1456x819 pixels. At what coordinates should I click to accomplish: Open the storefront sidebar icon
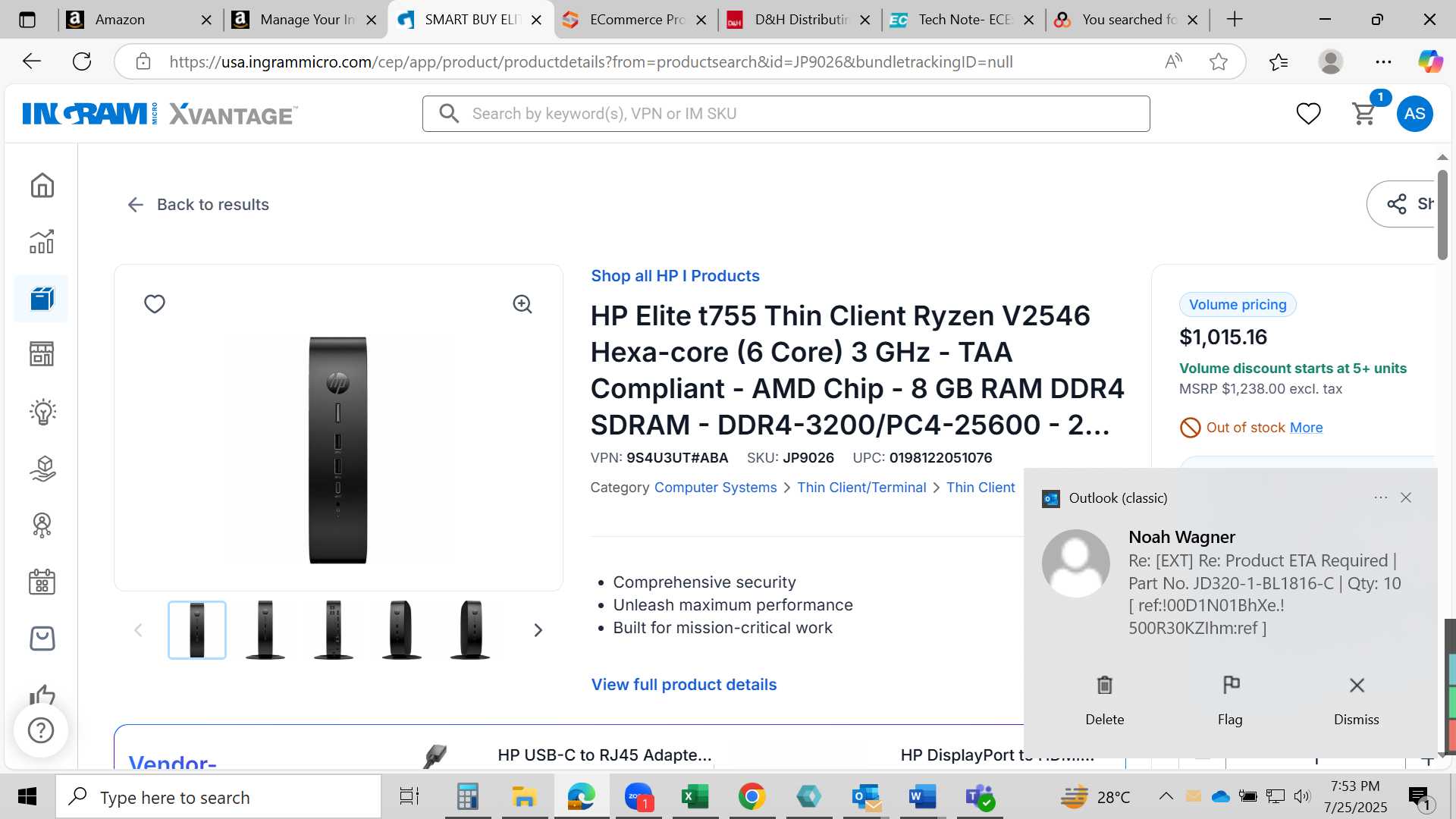42,353
